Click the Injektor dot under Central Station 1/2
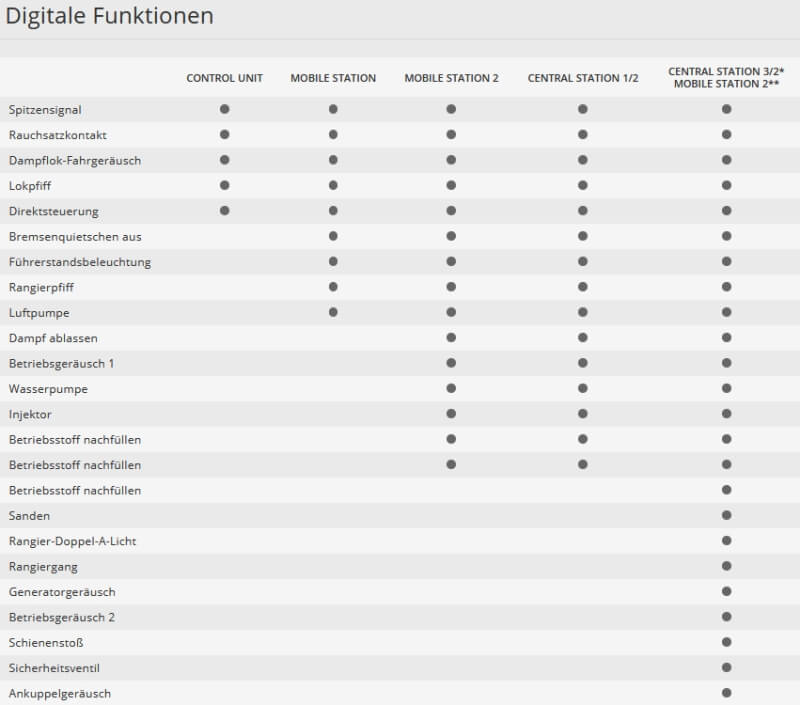The height and width of the screenshot is (705, 800). click(x=582, y=414)
